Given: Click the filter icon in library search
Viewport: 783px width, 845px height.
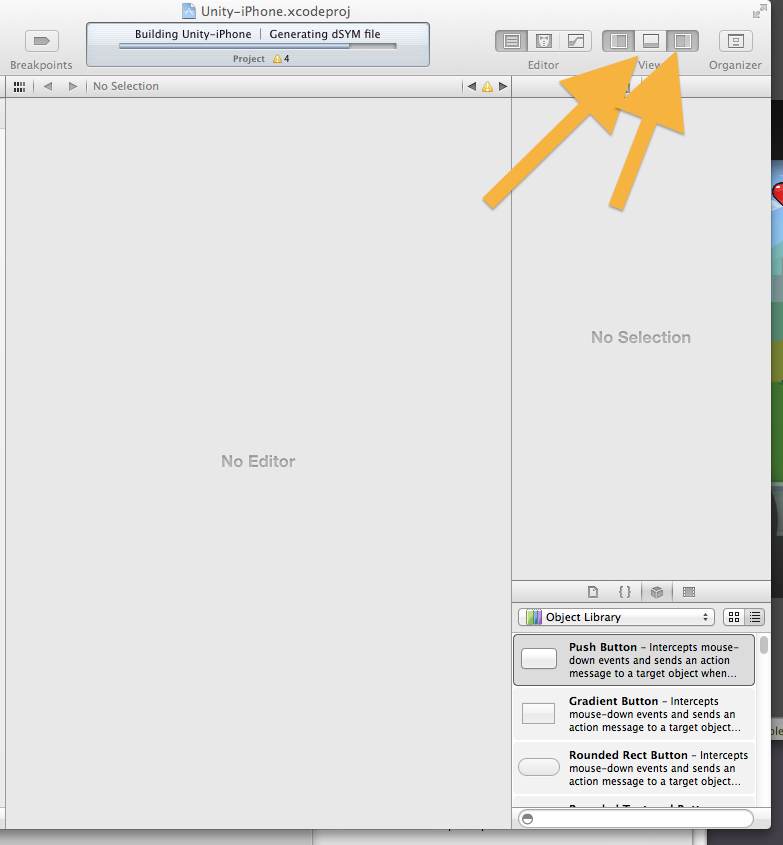Looking at the screenshot, I should point(528,819).
